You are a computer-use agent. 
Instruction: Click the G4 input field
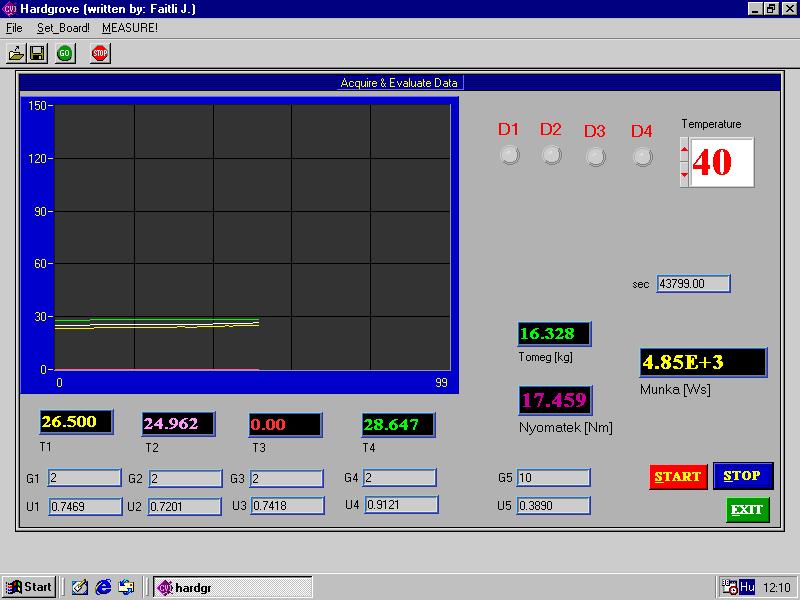pyautogui.click(x=399, y=478)
